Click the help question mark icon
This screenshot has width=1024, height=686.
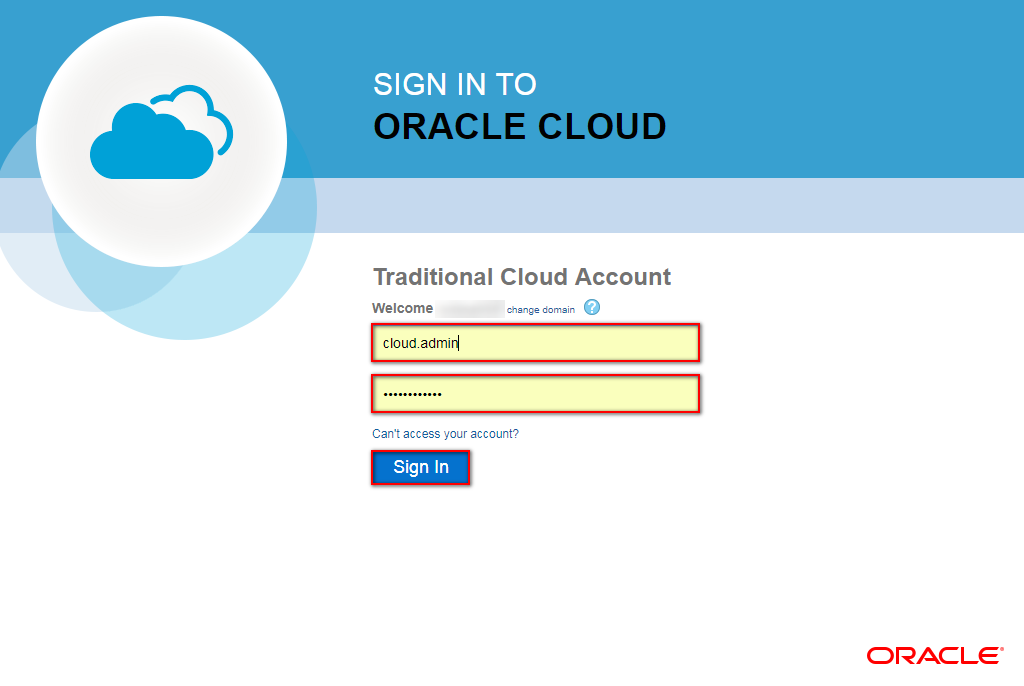(592, 308)
